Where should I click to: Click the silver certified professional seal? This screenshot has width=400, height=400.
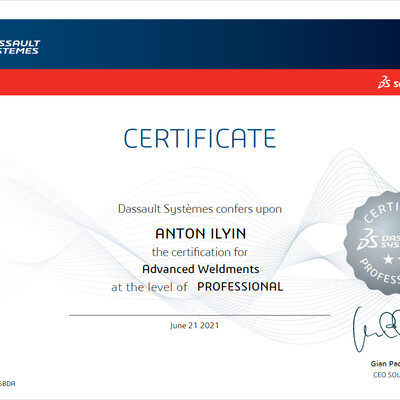pyautogui.click(x=373, y=243)
